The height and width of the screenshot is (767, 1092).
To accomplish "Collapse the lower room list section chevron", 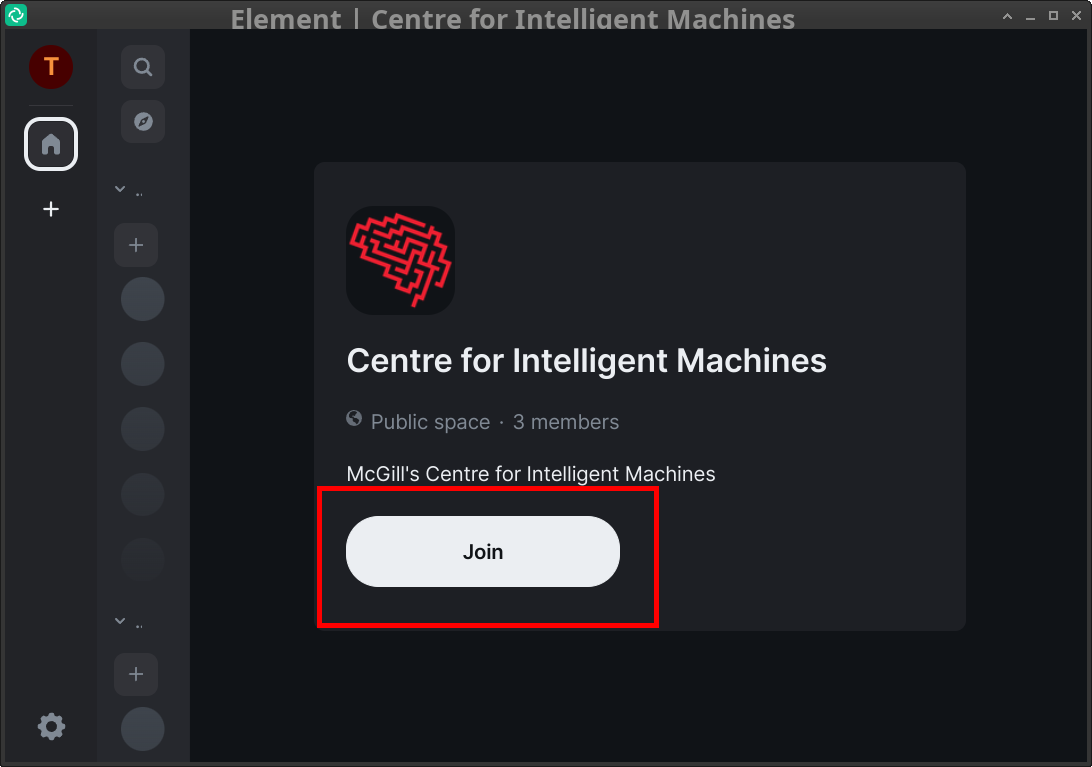I will pyautogui.click(x=120, y=621).
